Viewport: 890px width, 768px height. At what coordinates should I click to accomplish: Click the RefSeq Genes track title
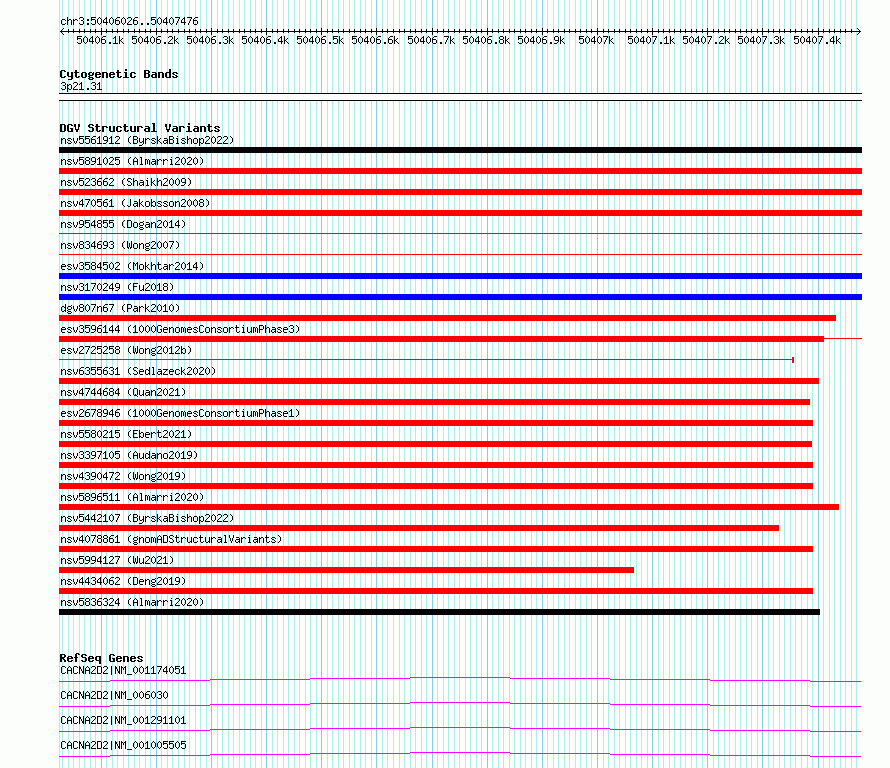[x=101, y=658]
